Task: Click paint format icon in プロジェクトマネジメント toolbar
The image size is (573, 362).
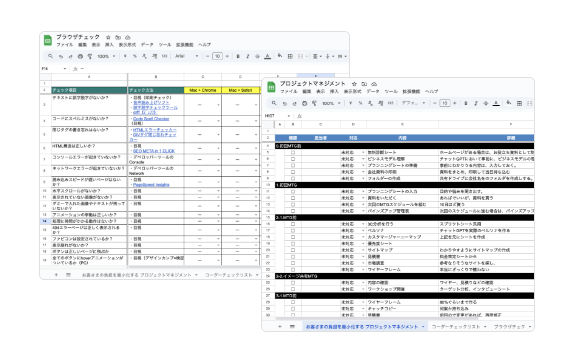Action: coord(314,103)
